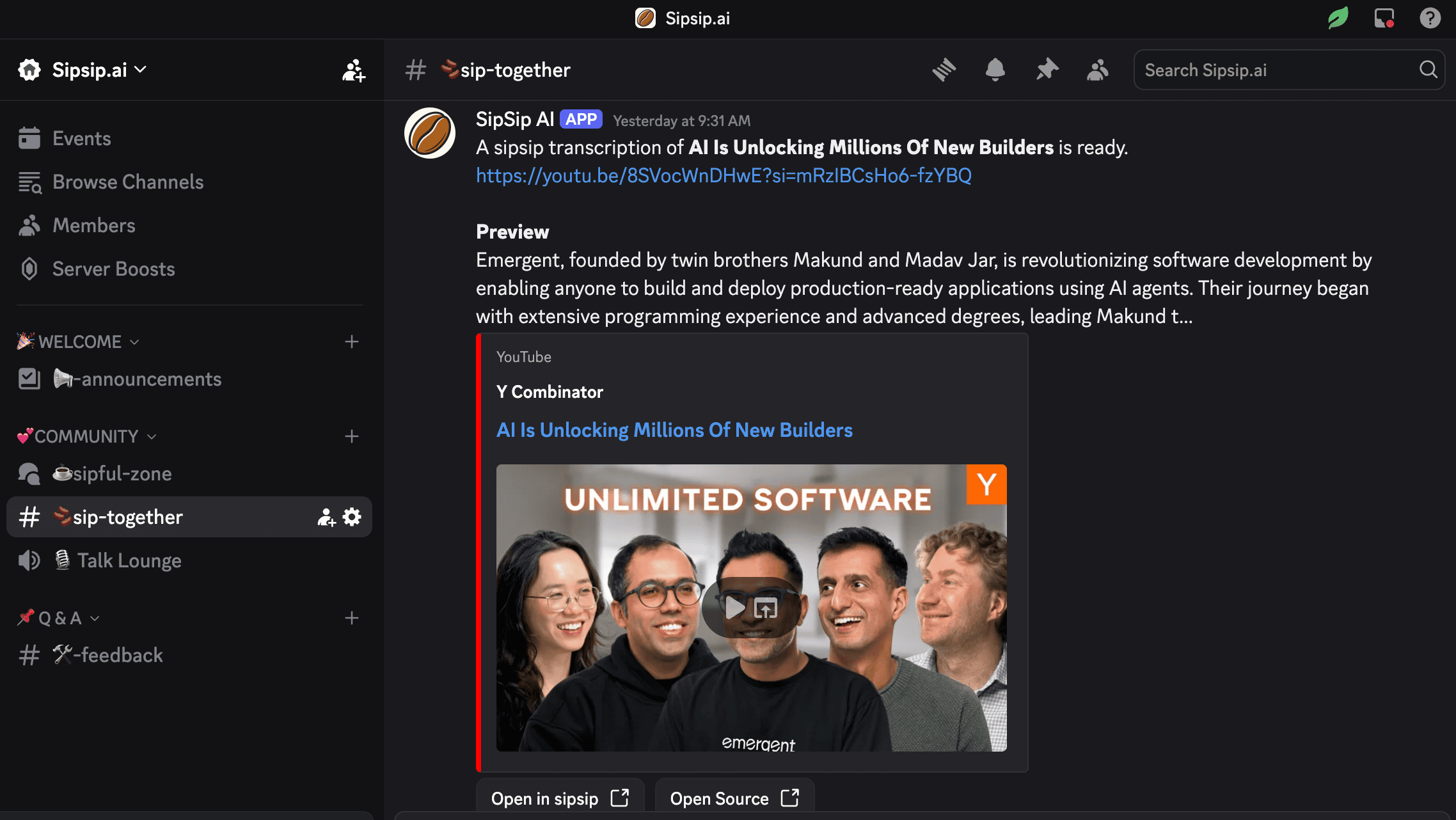Open the Threads icon in channel header
Image resolution: width=1456 pixels, height=820 pixels.
coord(944,70)
